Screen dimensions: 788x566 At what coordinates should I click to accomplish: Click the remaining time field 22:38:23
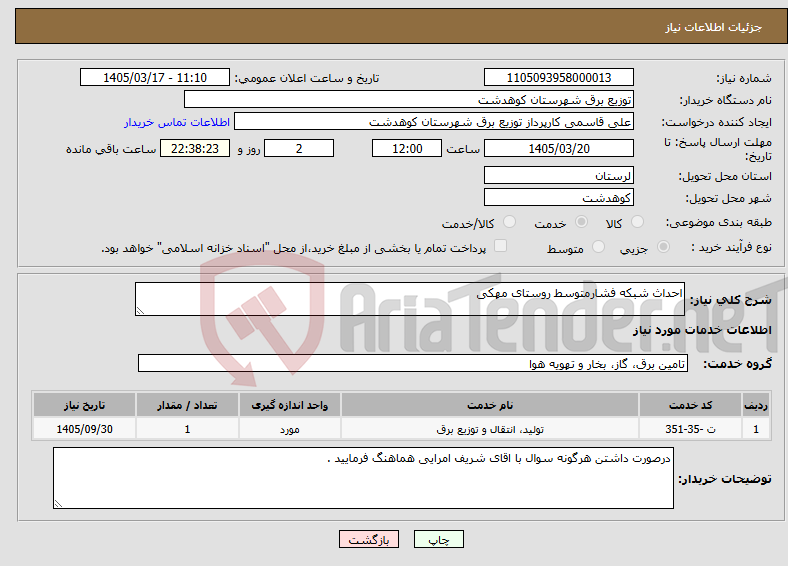pos(195,148)
